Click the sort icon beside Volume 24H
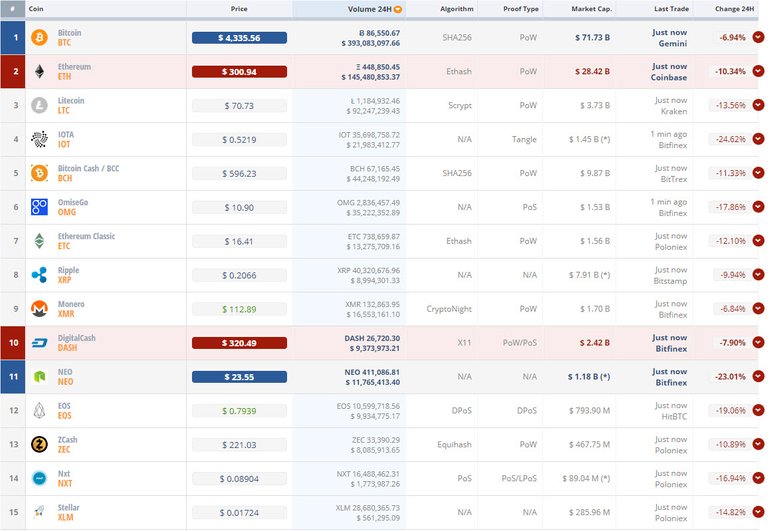Image resolution: width=768 pixels, height=531 pixels. [398, 9]
